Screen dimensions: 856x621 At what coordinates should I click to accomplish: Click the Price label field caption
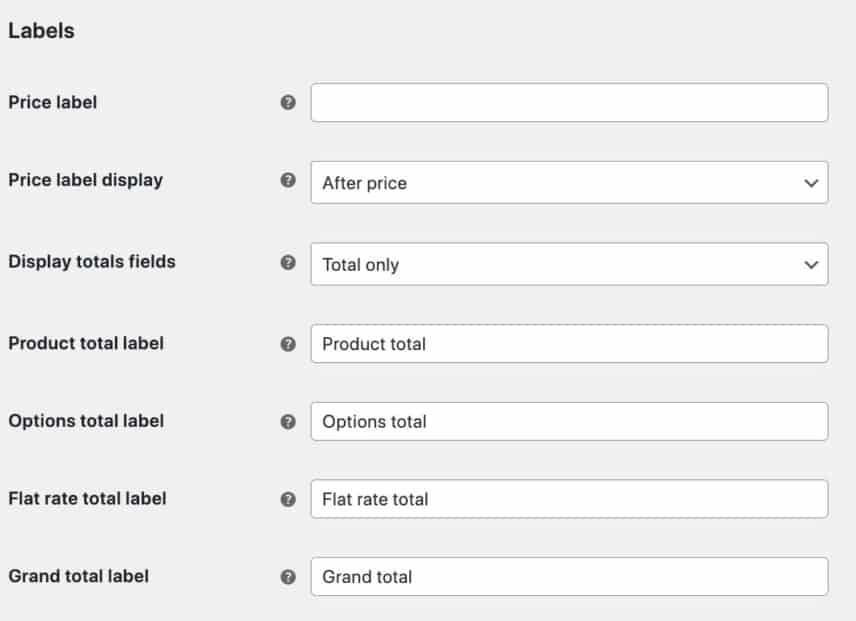tap(54, 102)
